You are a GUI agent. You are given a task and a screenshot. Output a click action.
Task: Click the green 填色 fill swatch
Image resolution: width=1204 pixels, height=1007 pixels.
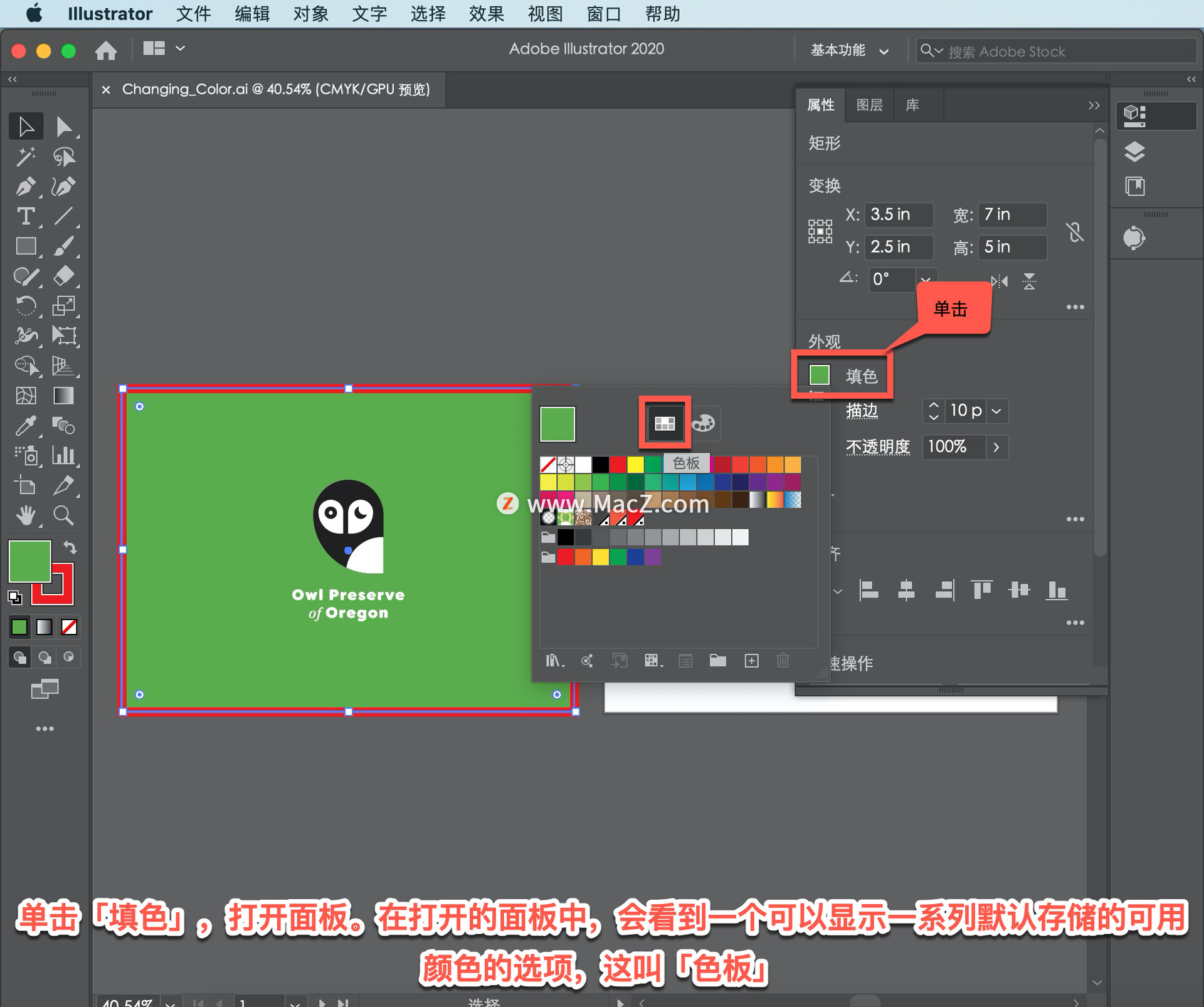click(x=820, y=375)
